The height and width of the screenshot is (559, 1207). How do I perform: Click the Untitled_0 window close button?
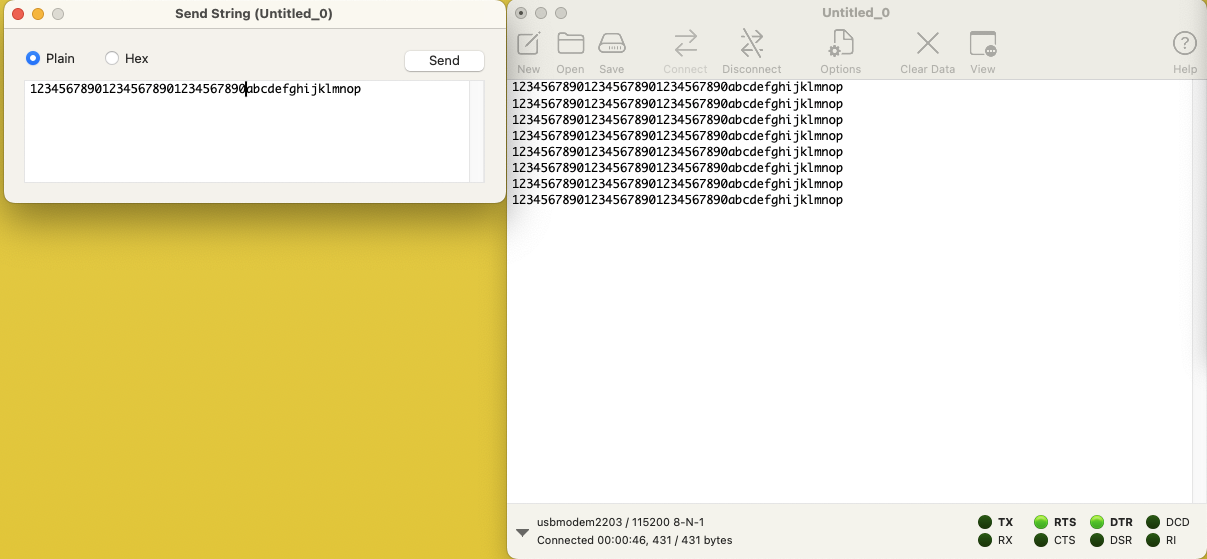coord(521,13)
